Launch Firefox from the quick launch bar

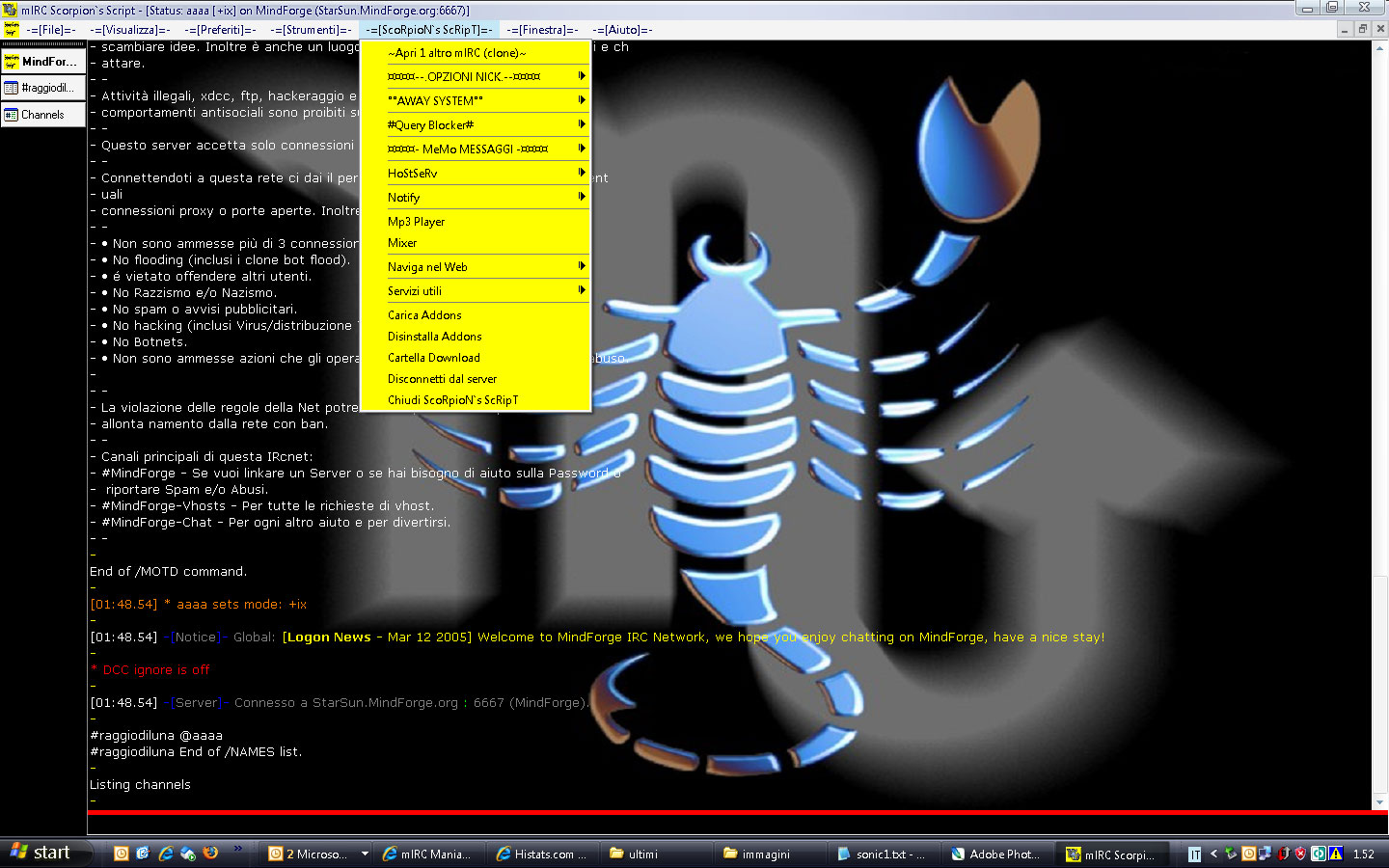pos(210,854)
